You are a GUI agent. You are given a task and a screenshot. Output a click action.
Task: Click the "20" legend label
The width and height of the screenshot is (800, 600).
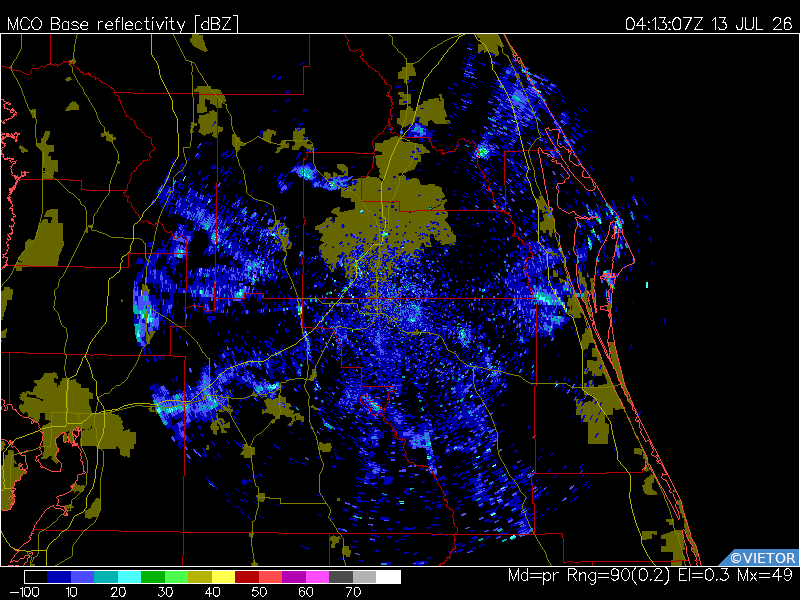click(118, 592)
